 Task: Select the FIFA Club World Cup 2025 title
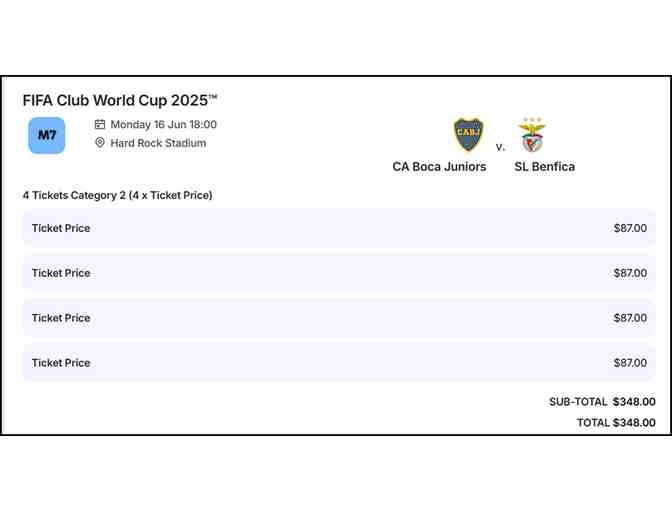tap(120, 100)
